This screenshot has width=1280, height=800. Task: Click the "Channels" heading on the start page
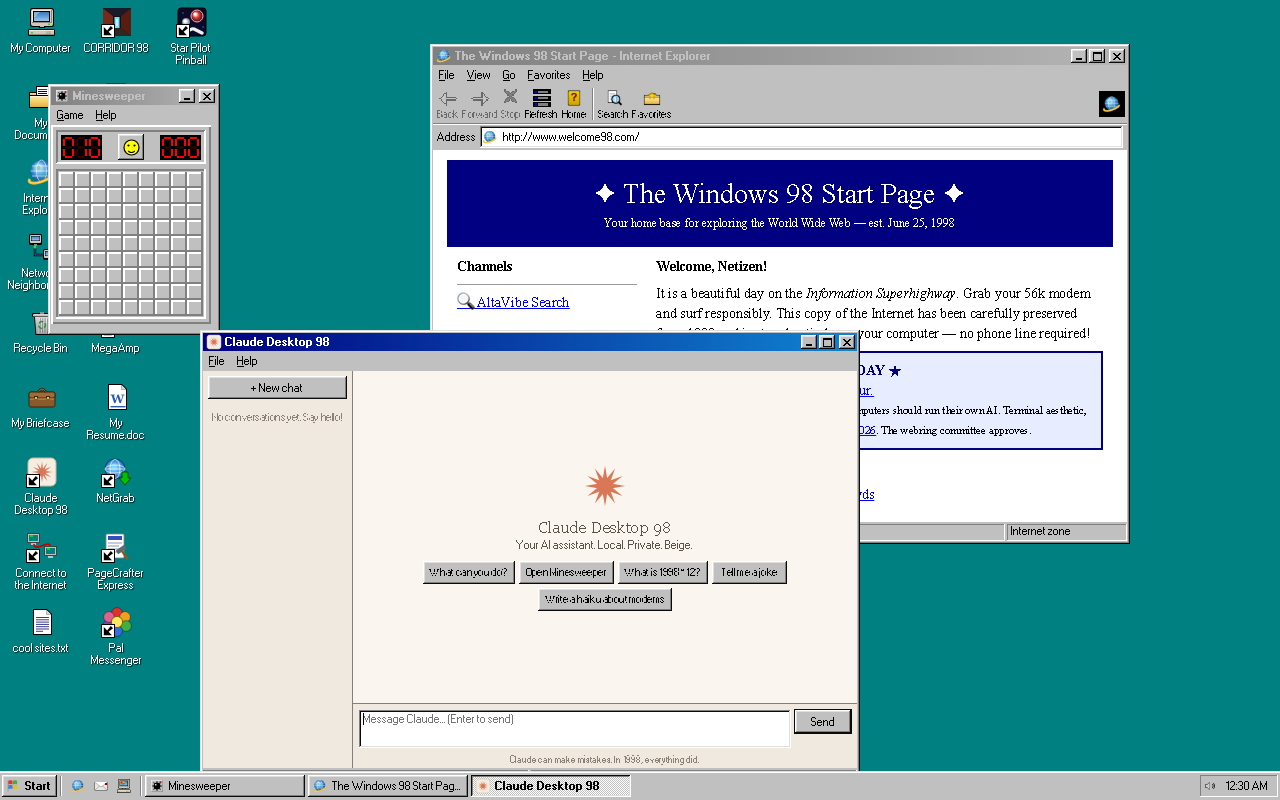coord(485,267)
